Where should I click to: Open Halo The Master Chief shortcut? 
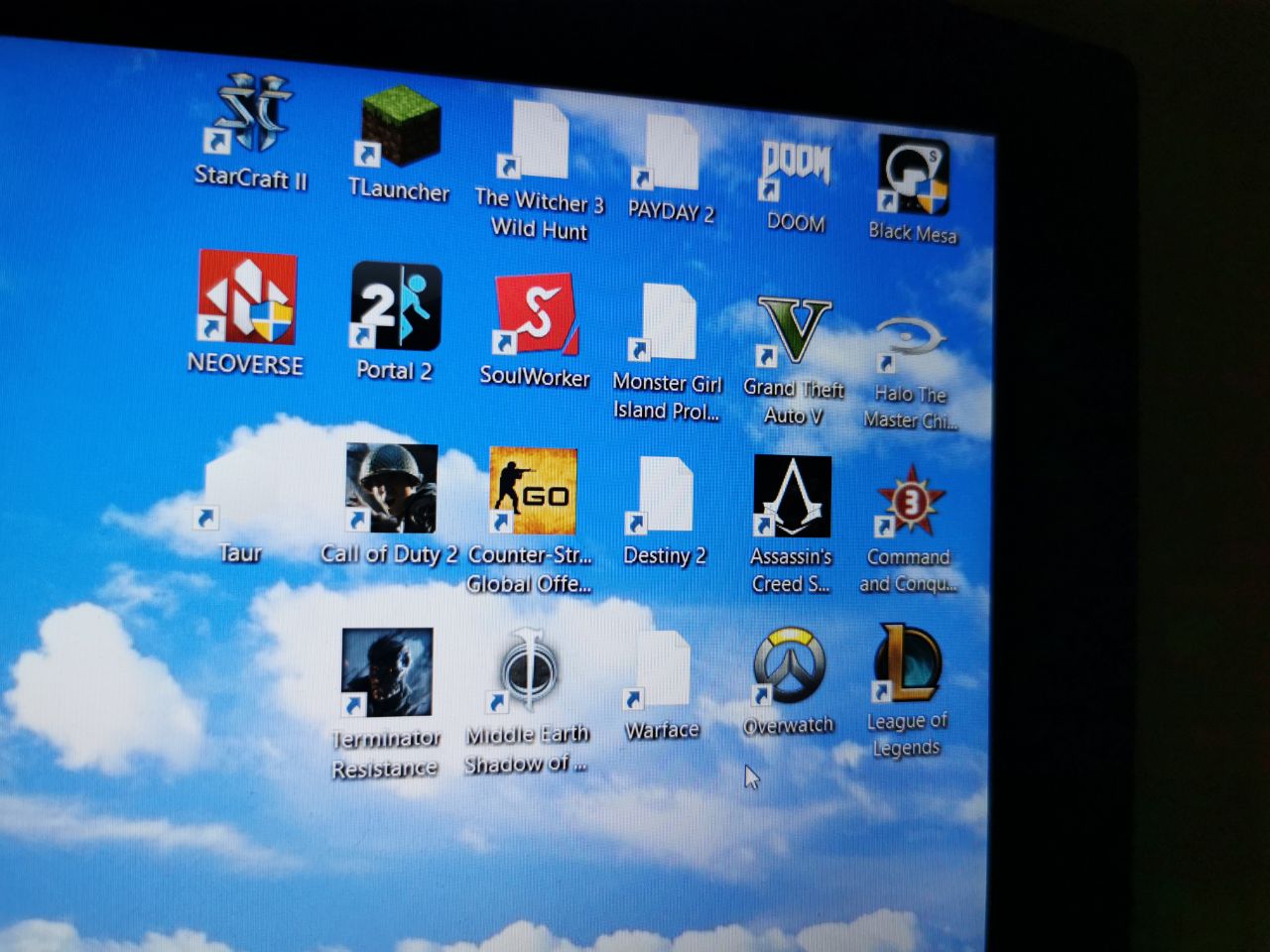click(911, 344)
